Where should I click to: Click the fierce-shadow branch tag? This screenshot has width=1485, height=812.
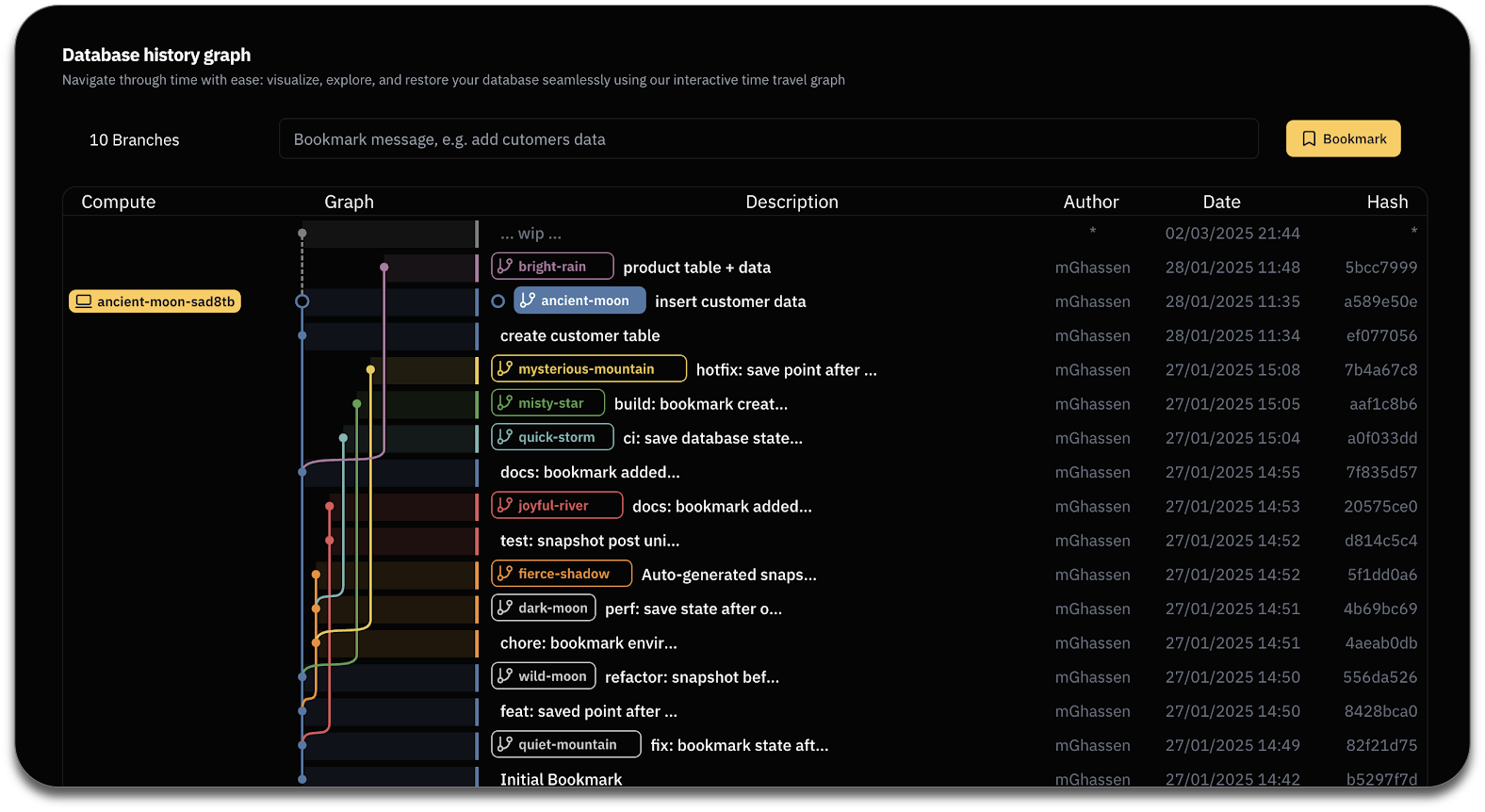click(562, 574)
